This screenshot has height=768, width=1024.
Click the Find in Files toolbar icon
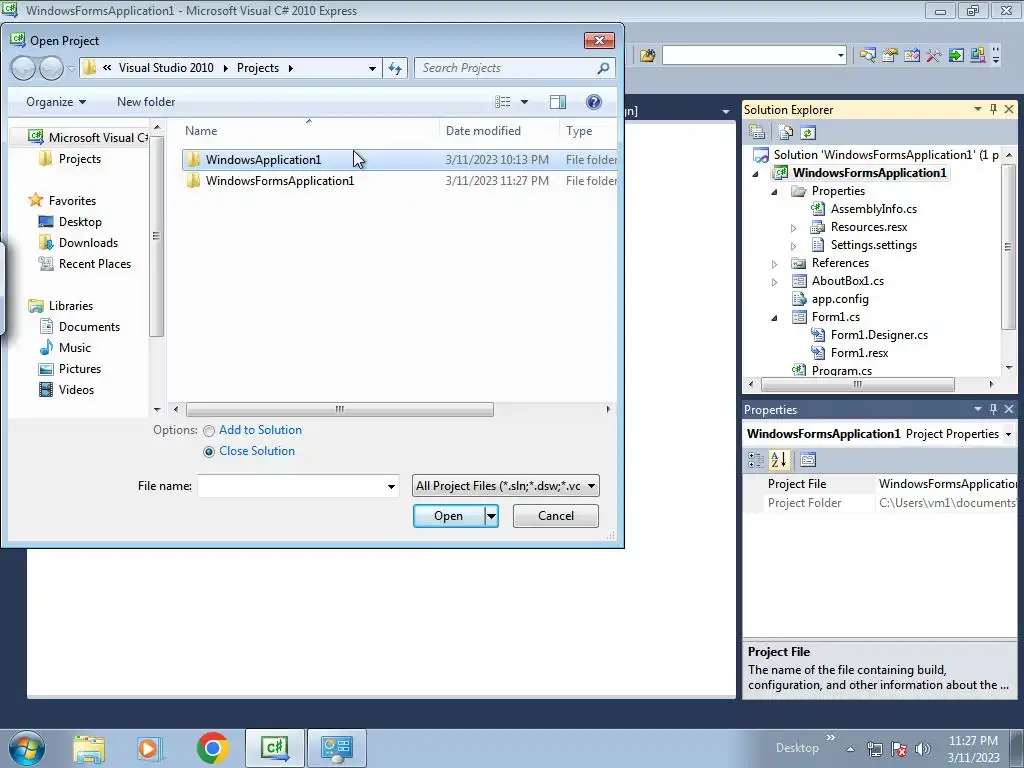click(x=647, y=56)
